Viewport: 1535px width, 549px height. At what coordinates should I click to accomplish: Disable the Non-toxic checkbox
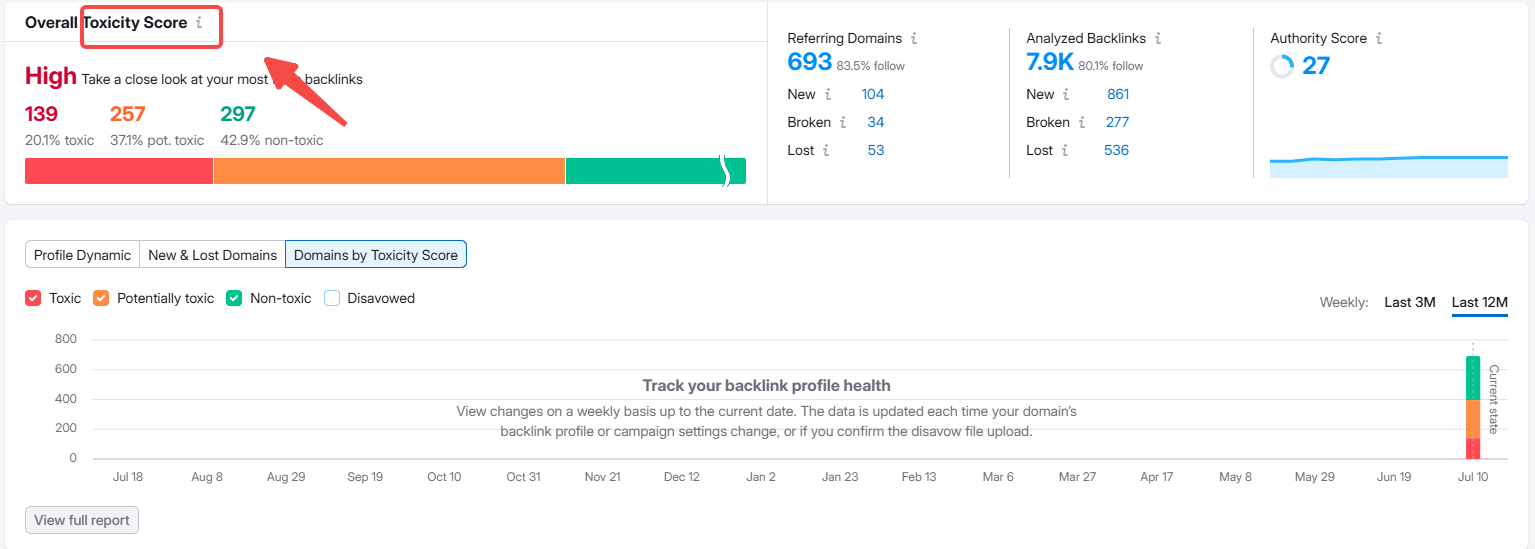coord(234,298)
